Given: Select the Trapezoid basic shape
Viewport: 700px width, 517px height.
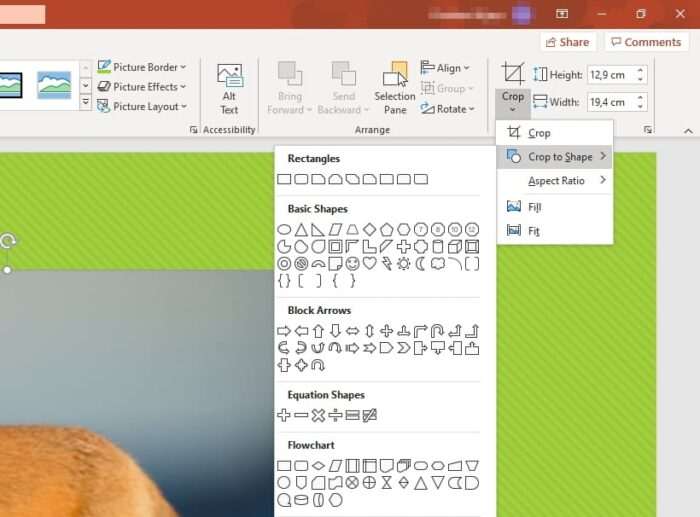Looking at the screenshot, I should (x=352, y=230).
